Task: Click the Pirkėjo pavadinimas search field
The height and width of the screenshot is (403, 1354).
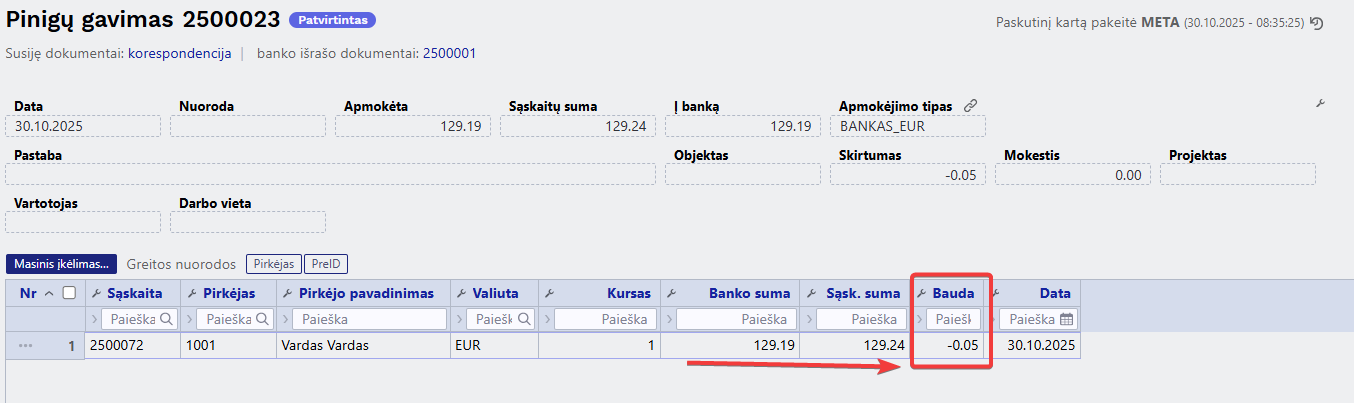Action: [x=366, y=319]
